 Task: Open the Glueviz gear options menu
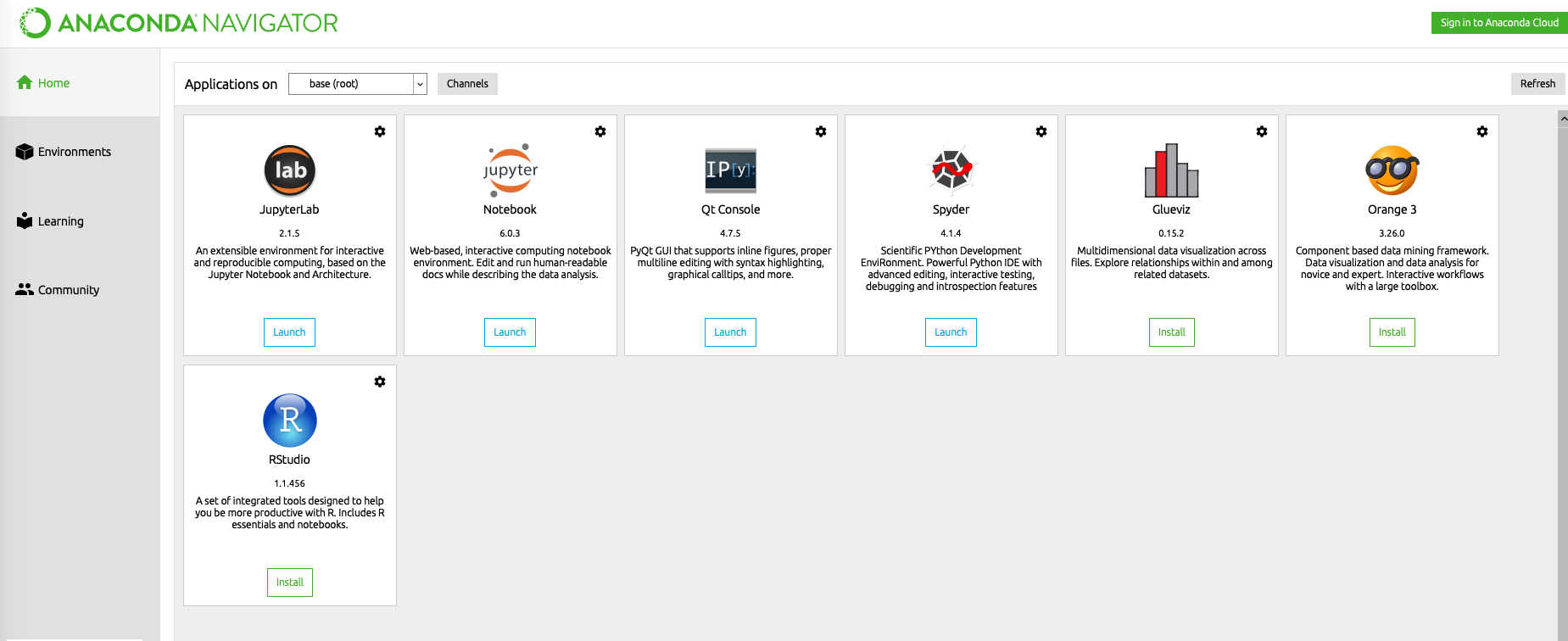click(1262, 131)
